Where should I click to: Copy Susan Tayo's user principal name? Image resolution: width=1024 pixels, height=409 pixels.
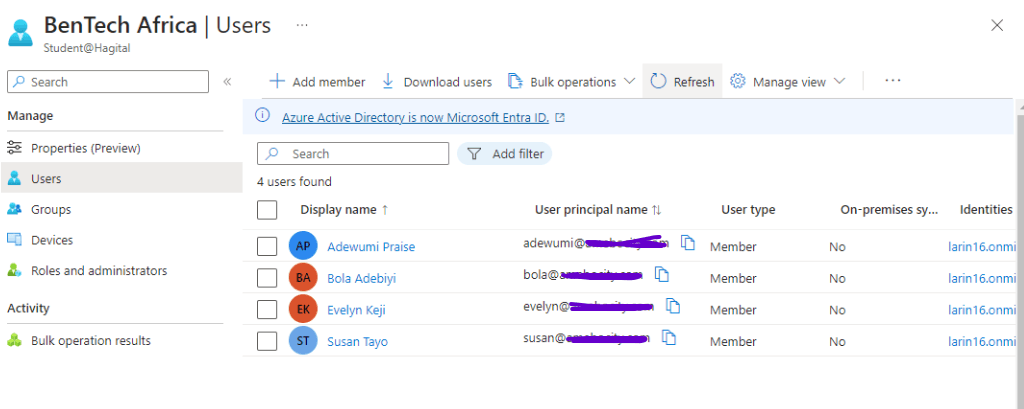tap(669, 338)
